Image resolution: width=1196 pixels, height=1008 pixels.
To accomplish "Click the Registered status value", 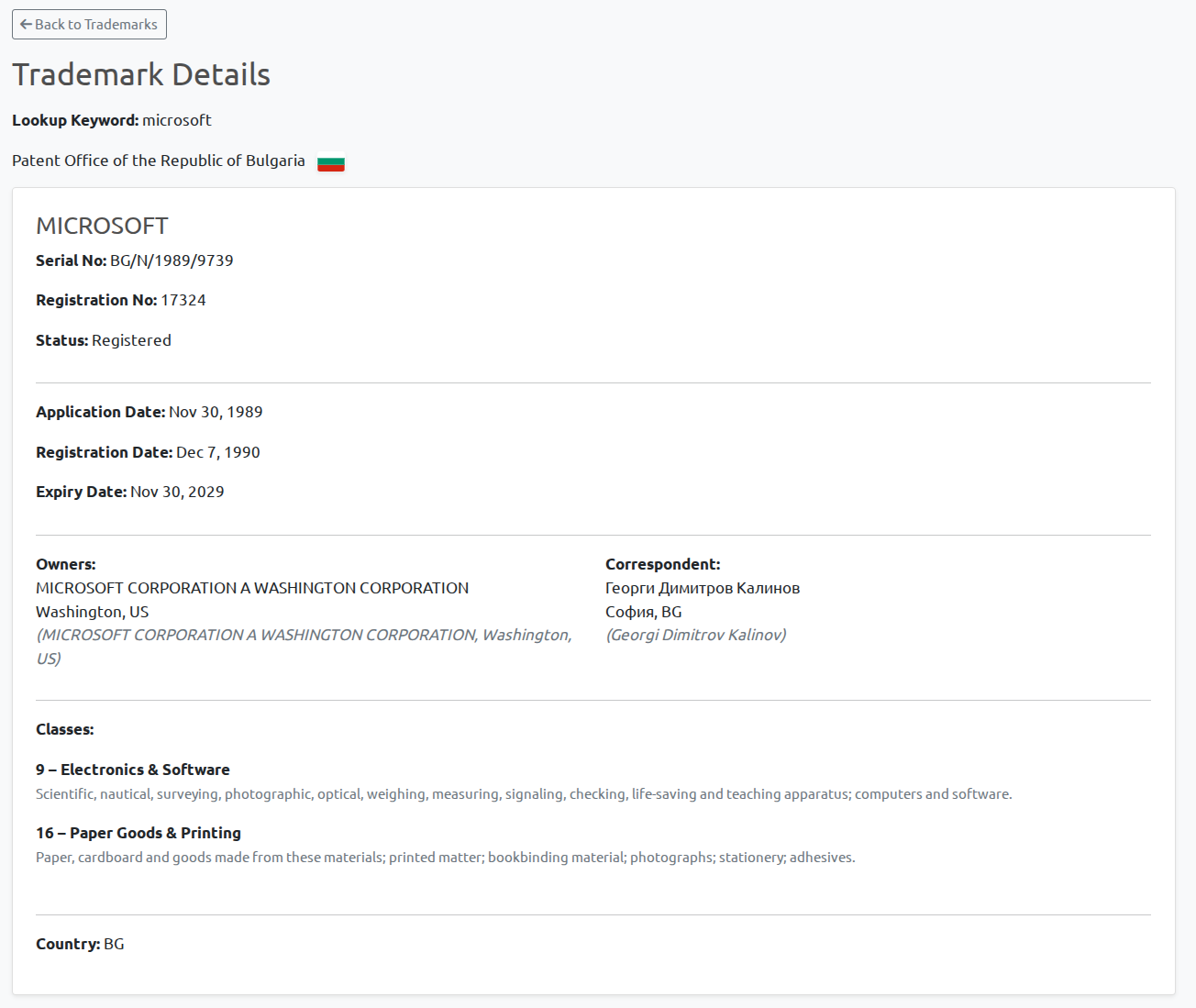I will click(x=131, y=340).
